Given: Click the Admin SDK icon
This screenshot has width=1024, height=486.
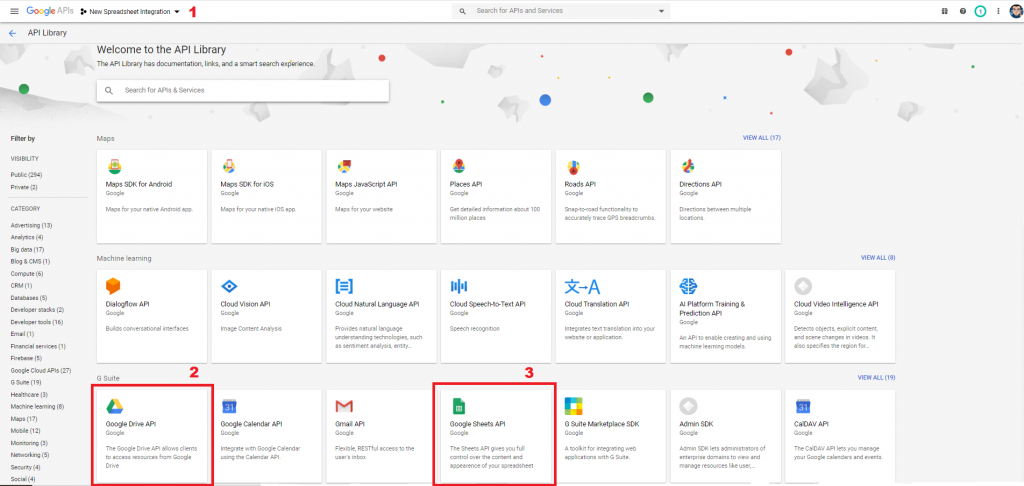Looking at the screenshot, I should pyautogui.click(x=688, y=406).
